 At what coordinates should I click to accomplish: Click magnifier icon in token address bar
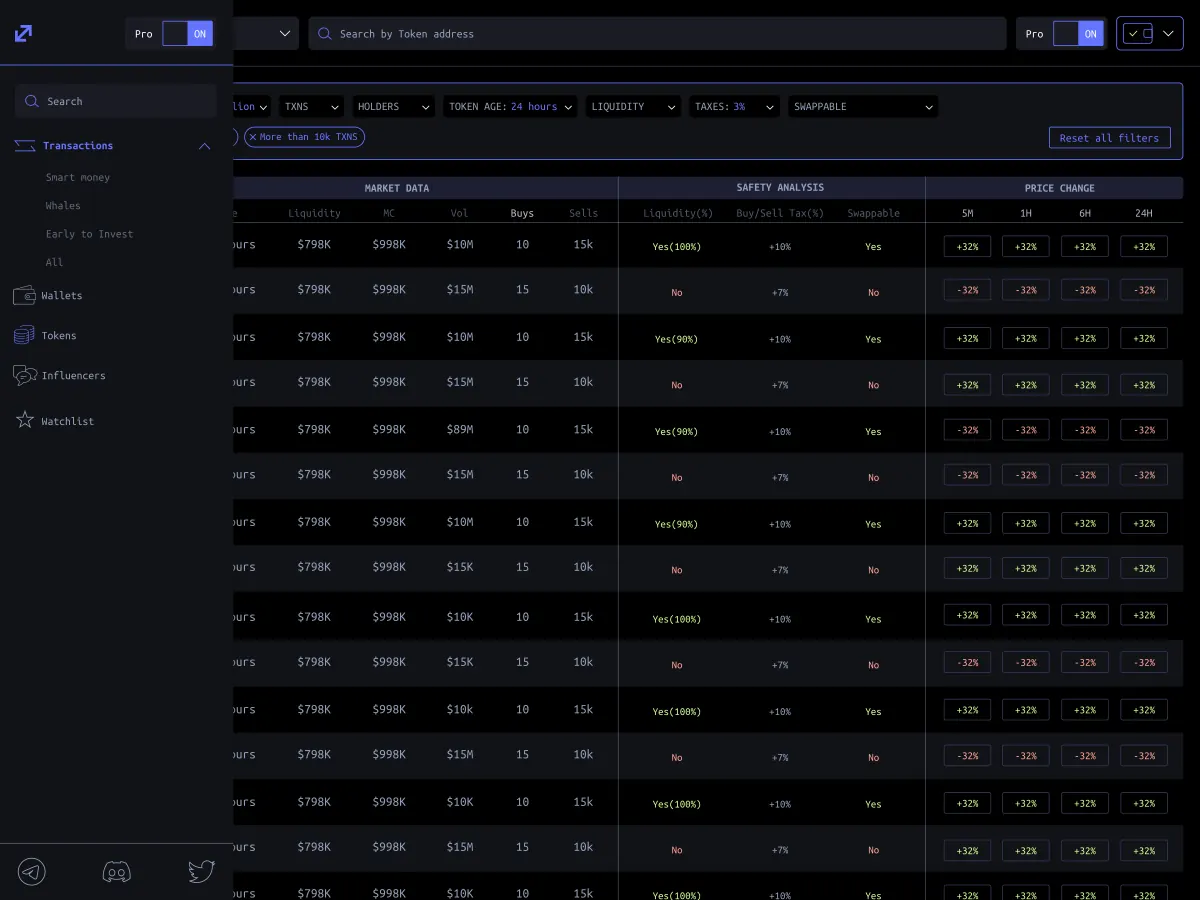325,34
